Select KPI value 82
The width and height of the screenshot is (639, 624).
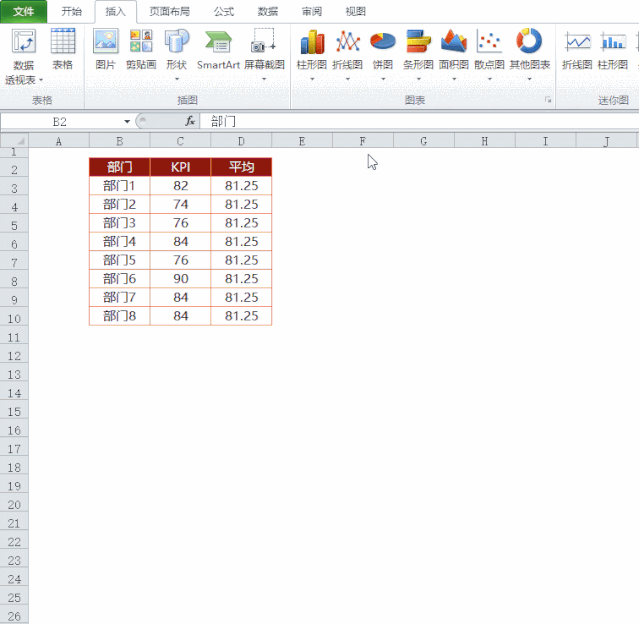[180, 186]
